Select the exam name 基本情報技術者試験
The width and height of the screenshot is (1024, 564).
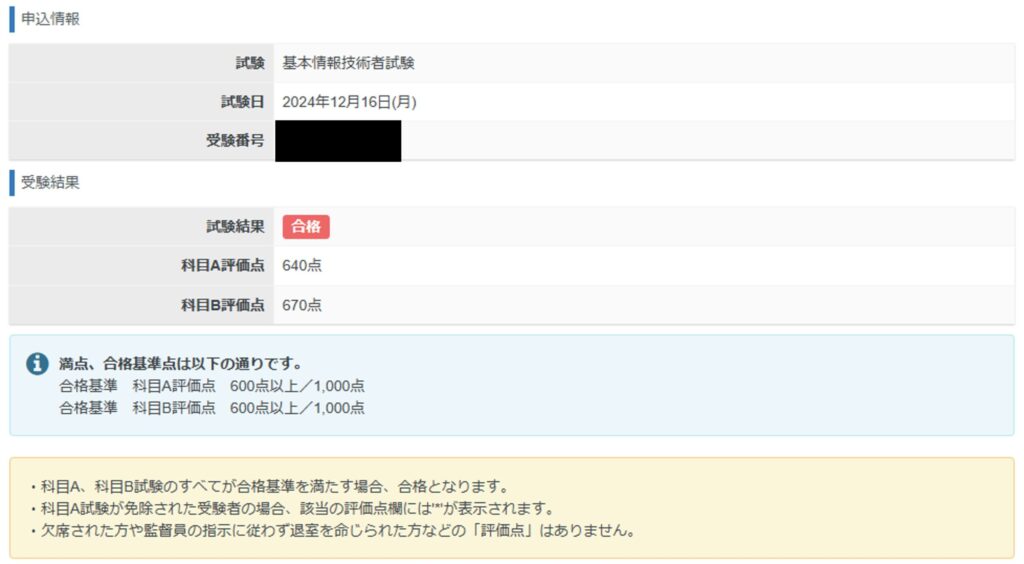pyautogui.click(x=348, y=63)
